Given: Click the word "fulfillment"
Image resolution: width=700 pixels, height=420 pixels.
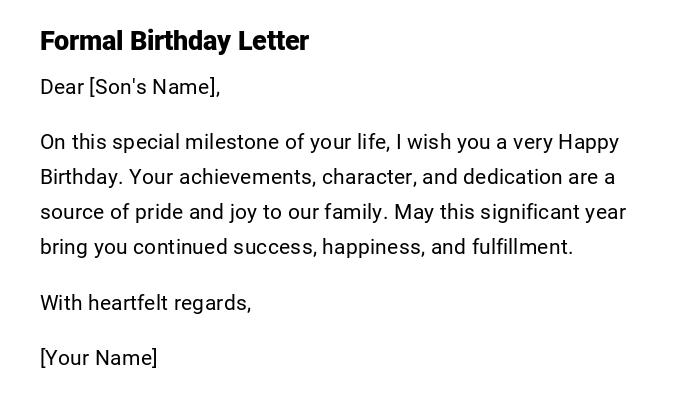Looking at the screenshot, I should pos(522,247).
